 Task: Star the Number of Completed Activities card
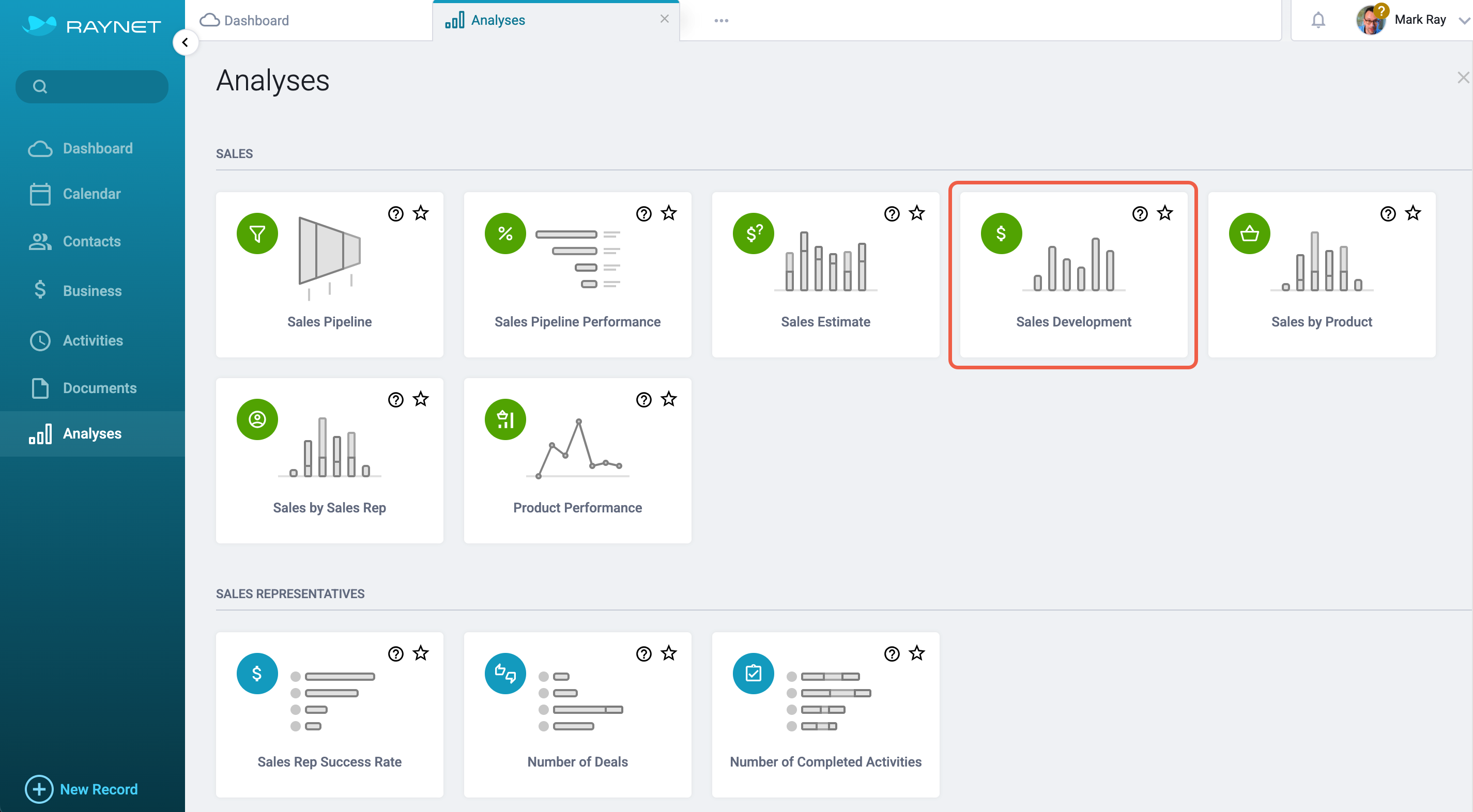(917, 653)
